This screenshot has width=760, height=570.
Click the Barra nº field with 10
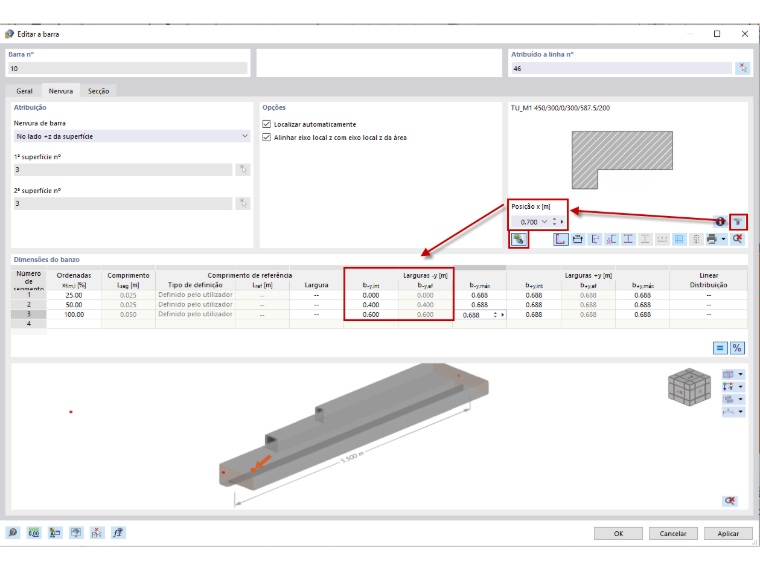click(x=127, y=68)
